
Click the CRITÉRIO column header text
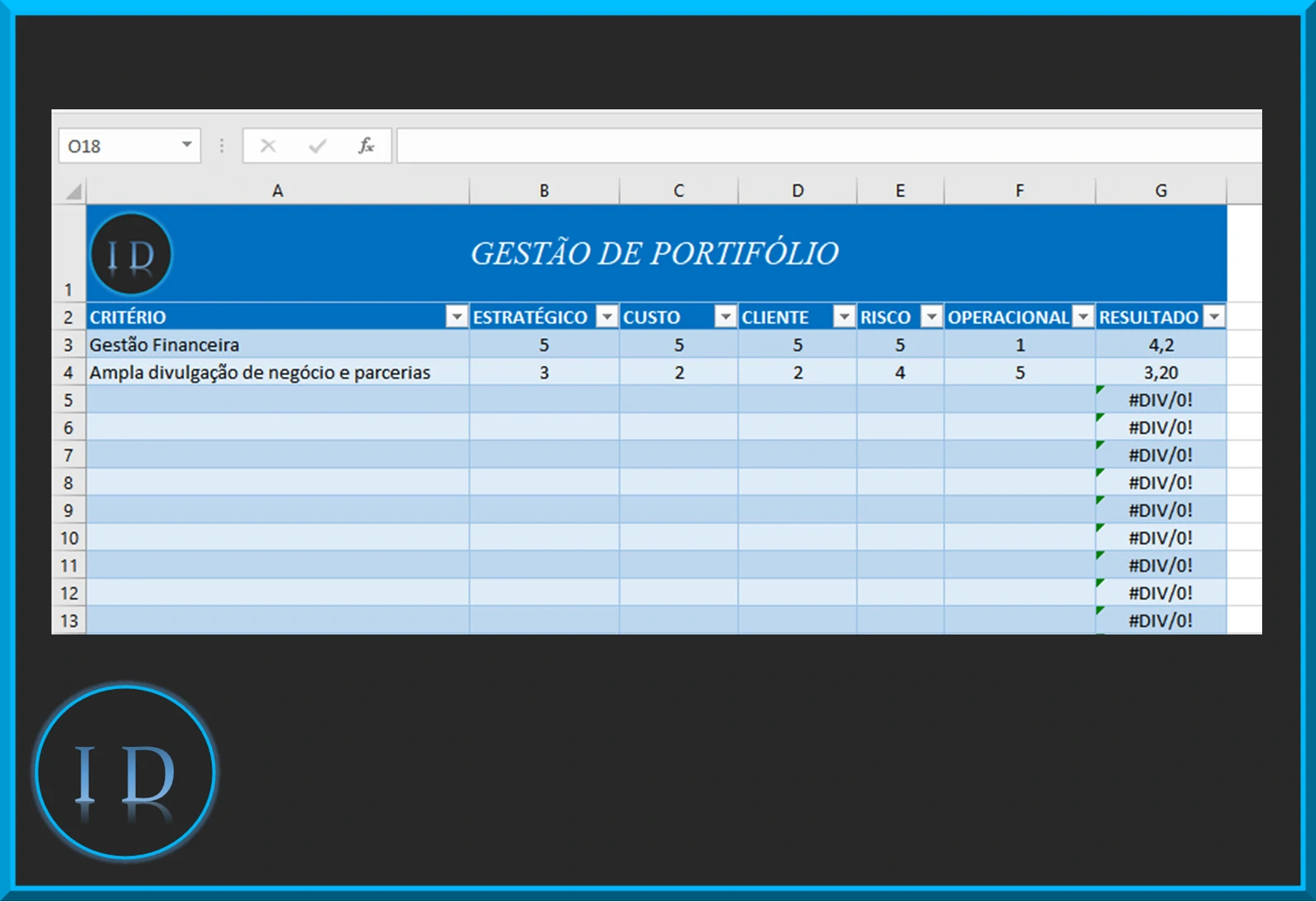(128, 317)
